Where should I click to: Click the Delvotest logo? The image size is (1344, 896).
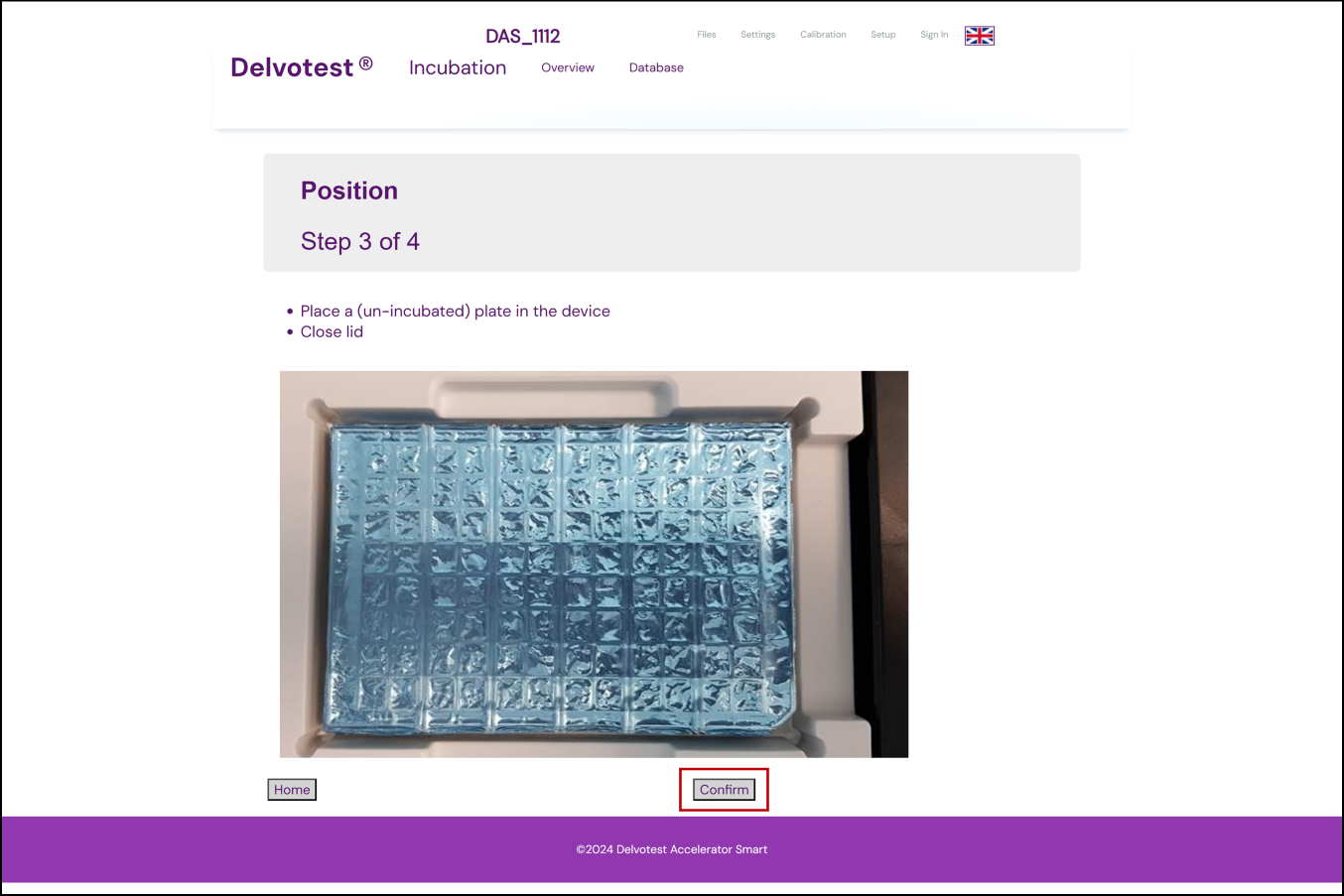click(302, 67)
